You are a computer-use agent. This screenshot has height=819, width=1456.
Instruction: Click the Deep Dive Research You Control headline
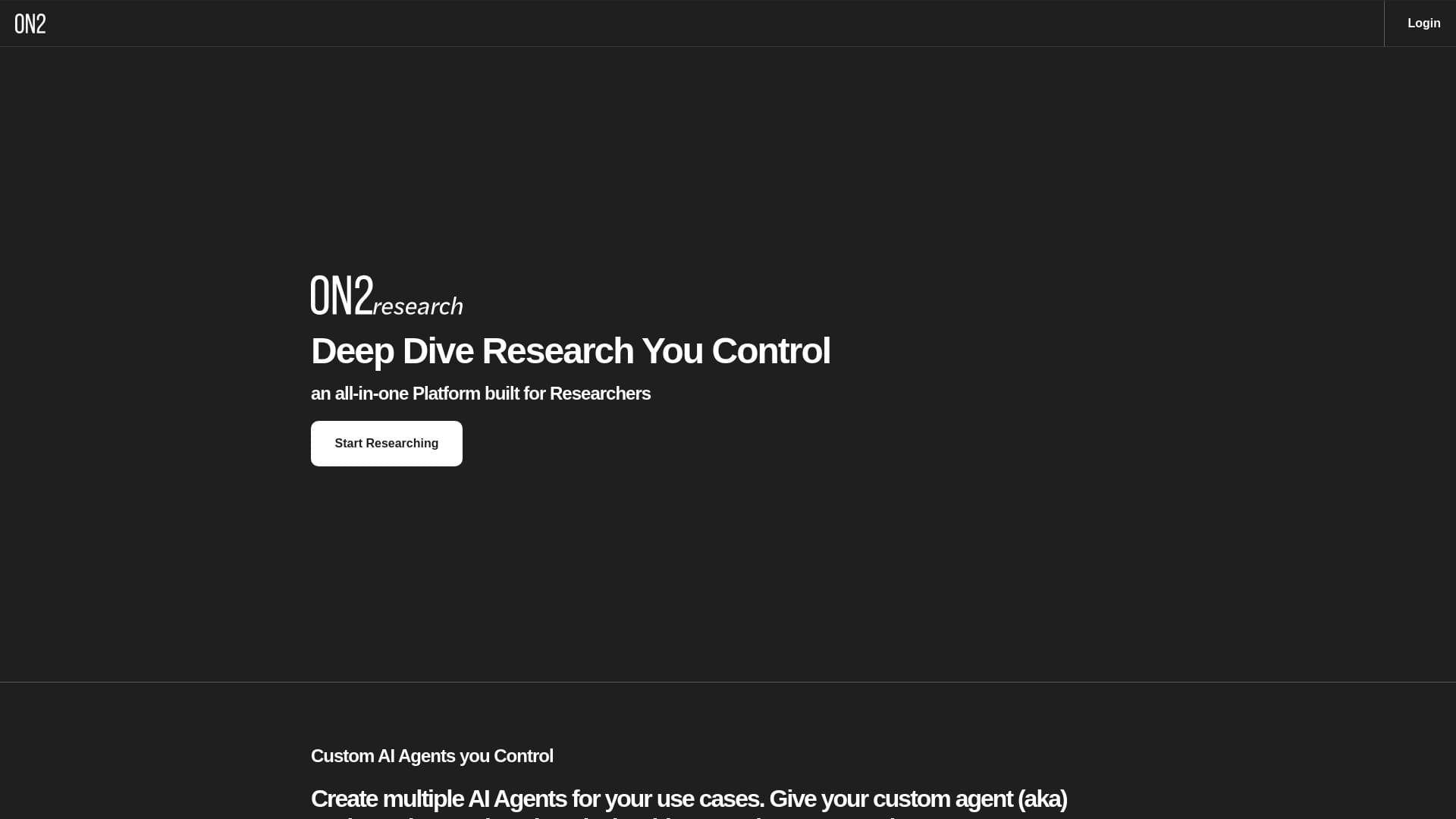(x=570, y=350)
